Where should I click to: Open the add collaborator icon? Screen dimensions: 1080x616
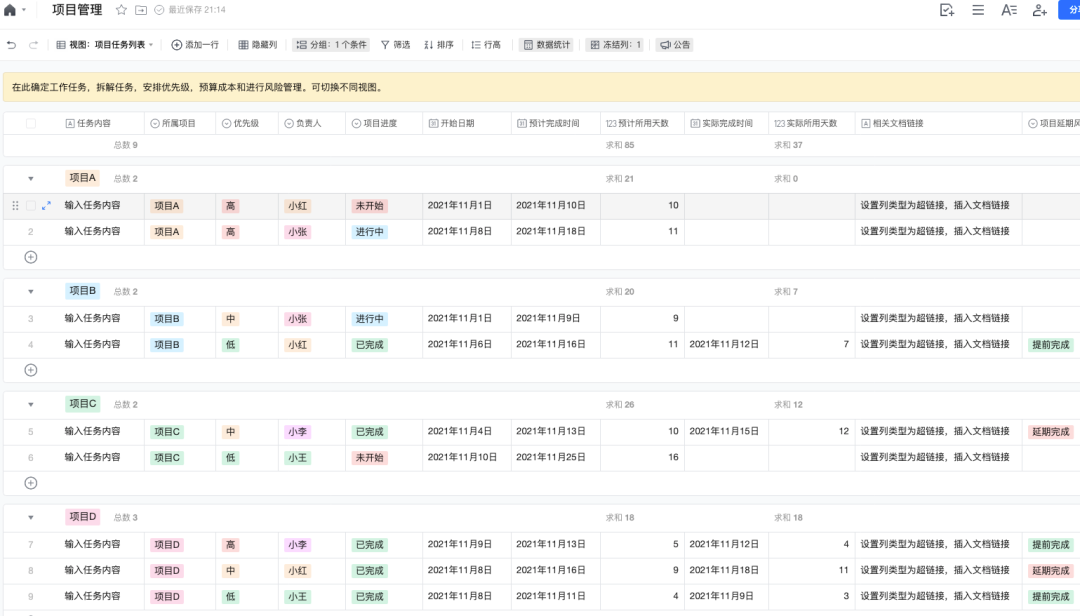click(1040, 10)
